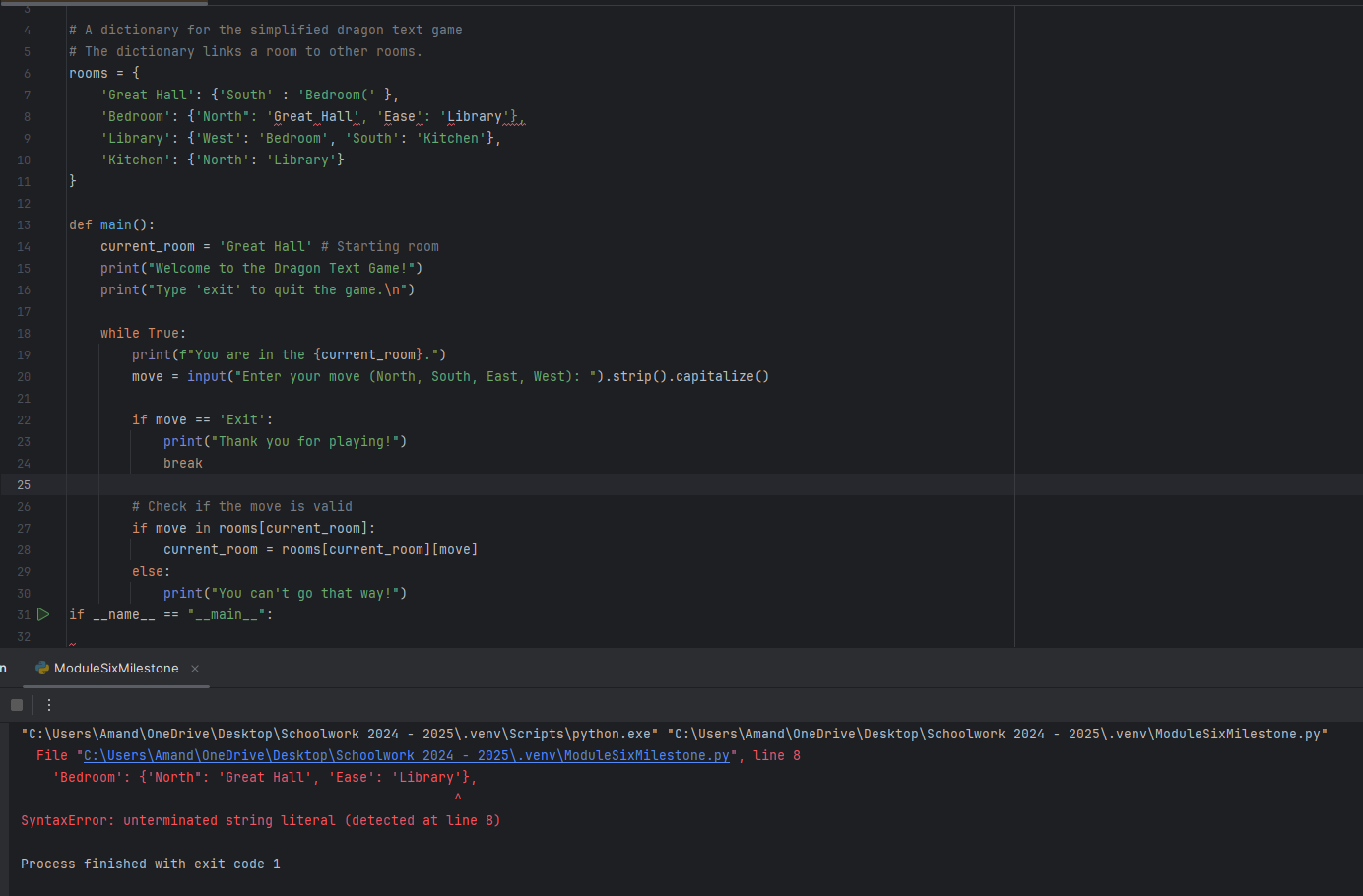Click the "break" statement
1363x896 pixels.
(x=183, y=464)
